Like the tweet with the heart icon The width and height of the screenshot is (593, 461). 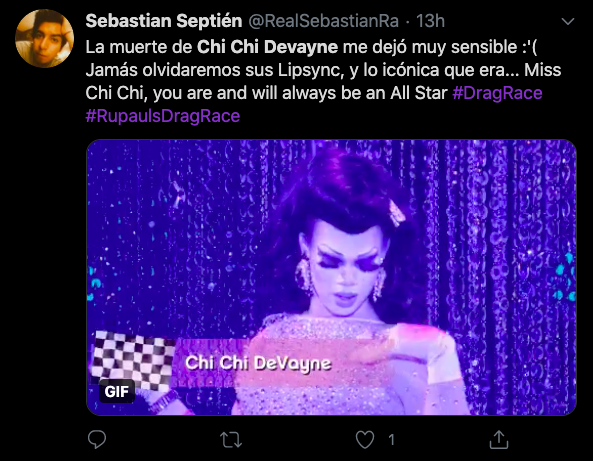tap(365, 440)
